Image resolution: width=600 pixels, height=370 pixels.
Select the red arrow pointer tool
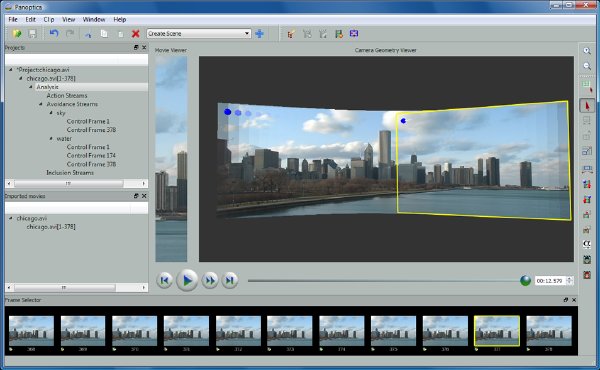point(587,106)
